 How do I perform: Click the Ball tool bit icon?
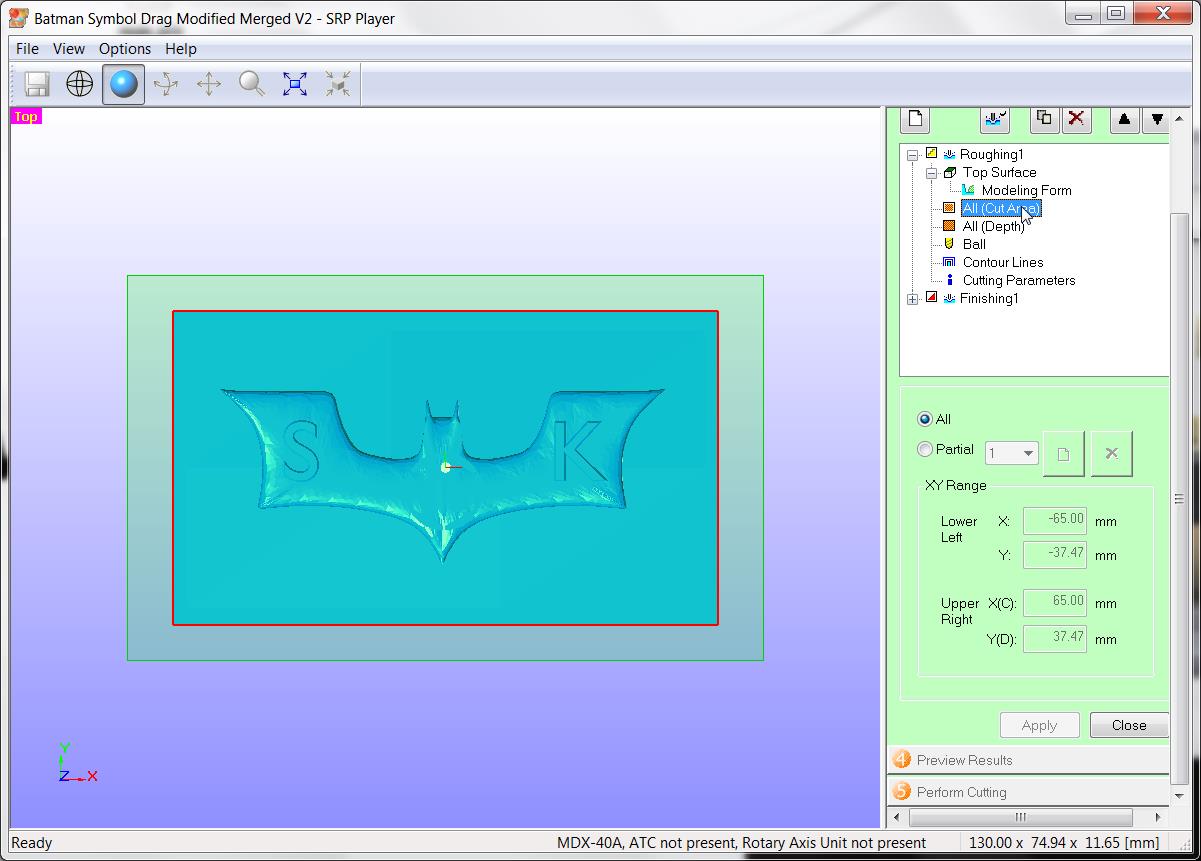949,244
